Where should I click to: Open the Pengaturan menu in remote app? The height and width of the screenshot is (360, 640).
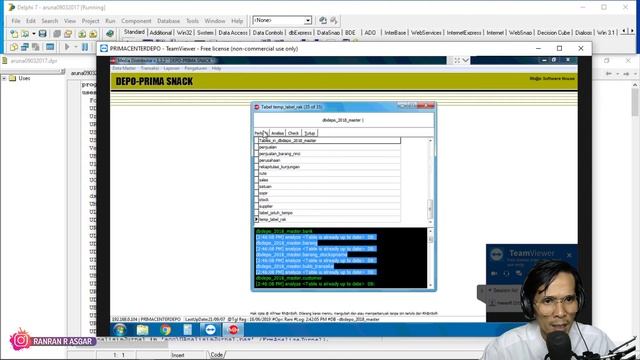[196, 68]
